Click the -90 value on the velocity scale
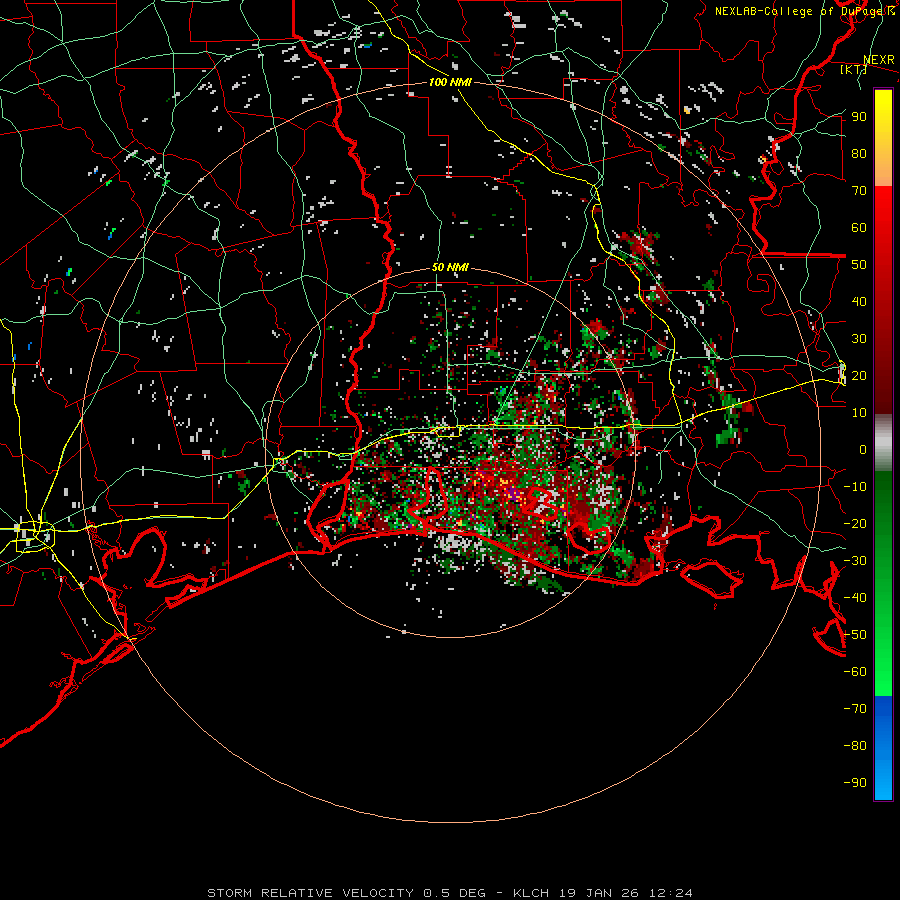The height and width of the screenshot is (900, 900). coord(855,783)
